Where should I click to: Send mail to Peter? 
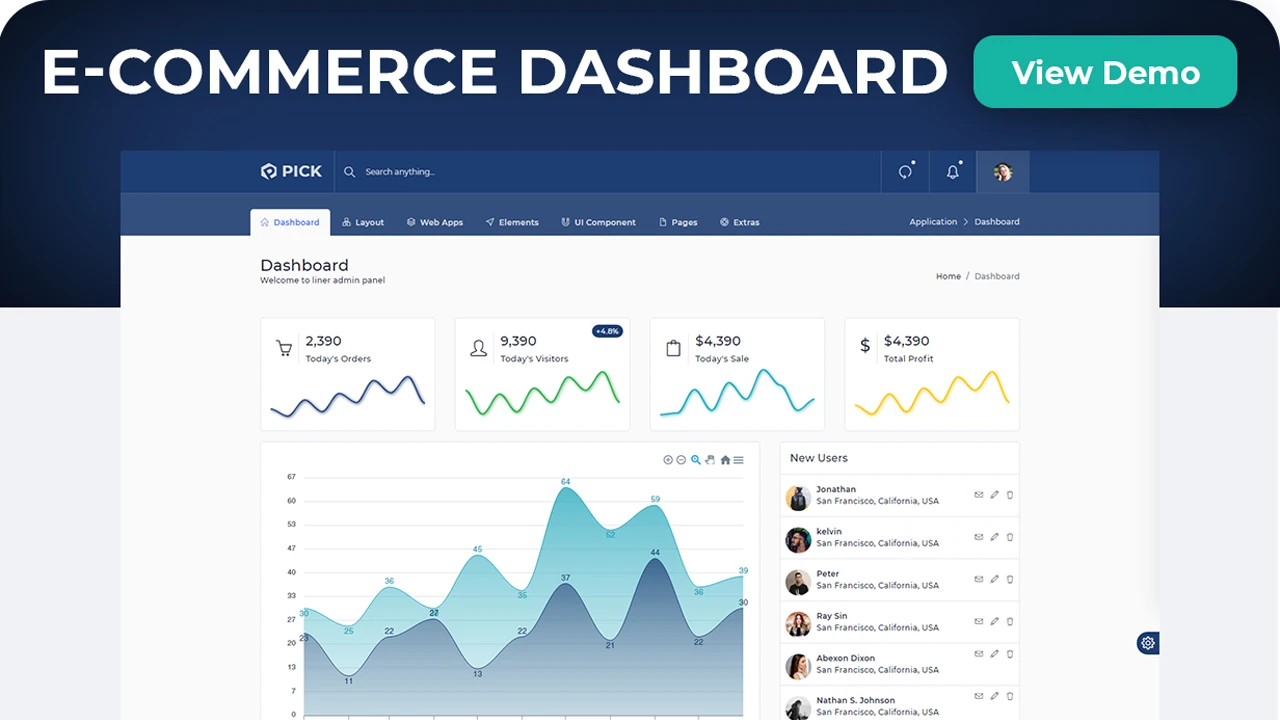[979, 579]
